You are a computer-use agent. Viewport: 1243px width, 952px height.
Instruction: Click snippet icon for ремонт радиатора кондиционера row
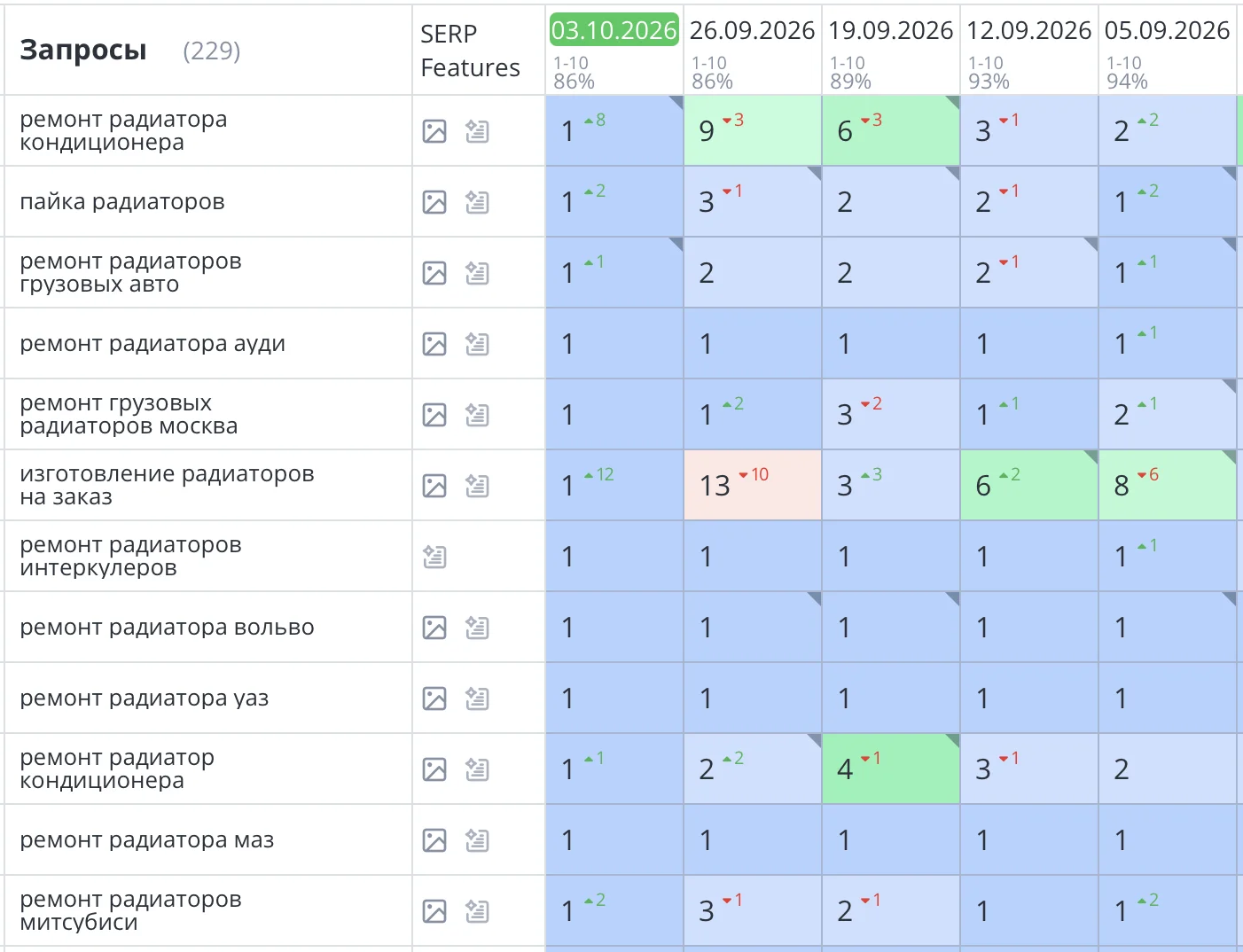tap(477, 131)
